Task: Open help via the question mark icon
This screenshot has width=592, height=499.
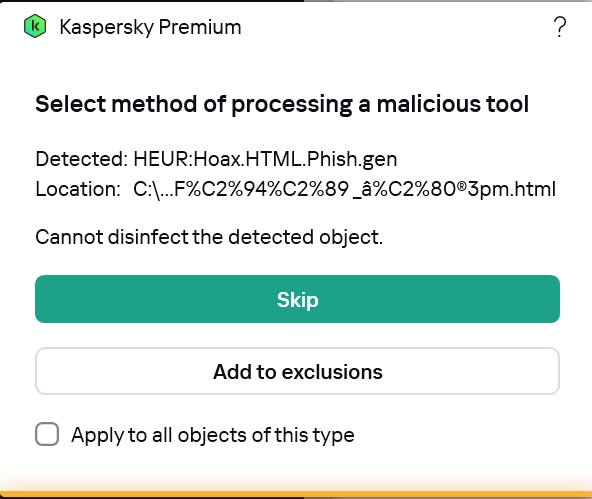Action: coord(560,27)
